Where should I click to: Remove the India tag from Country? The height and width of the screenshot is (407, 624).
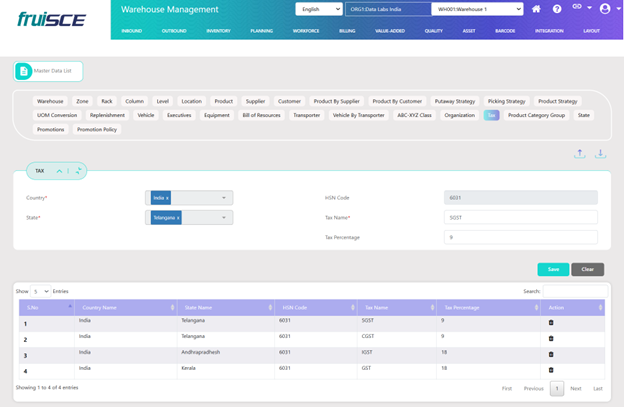[x=167, y=198]
